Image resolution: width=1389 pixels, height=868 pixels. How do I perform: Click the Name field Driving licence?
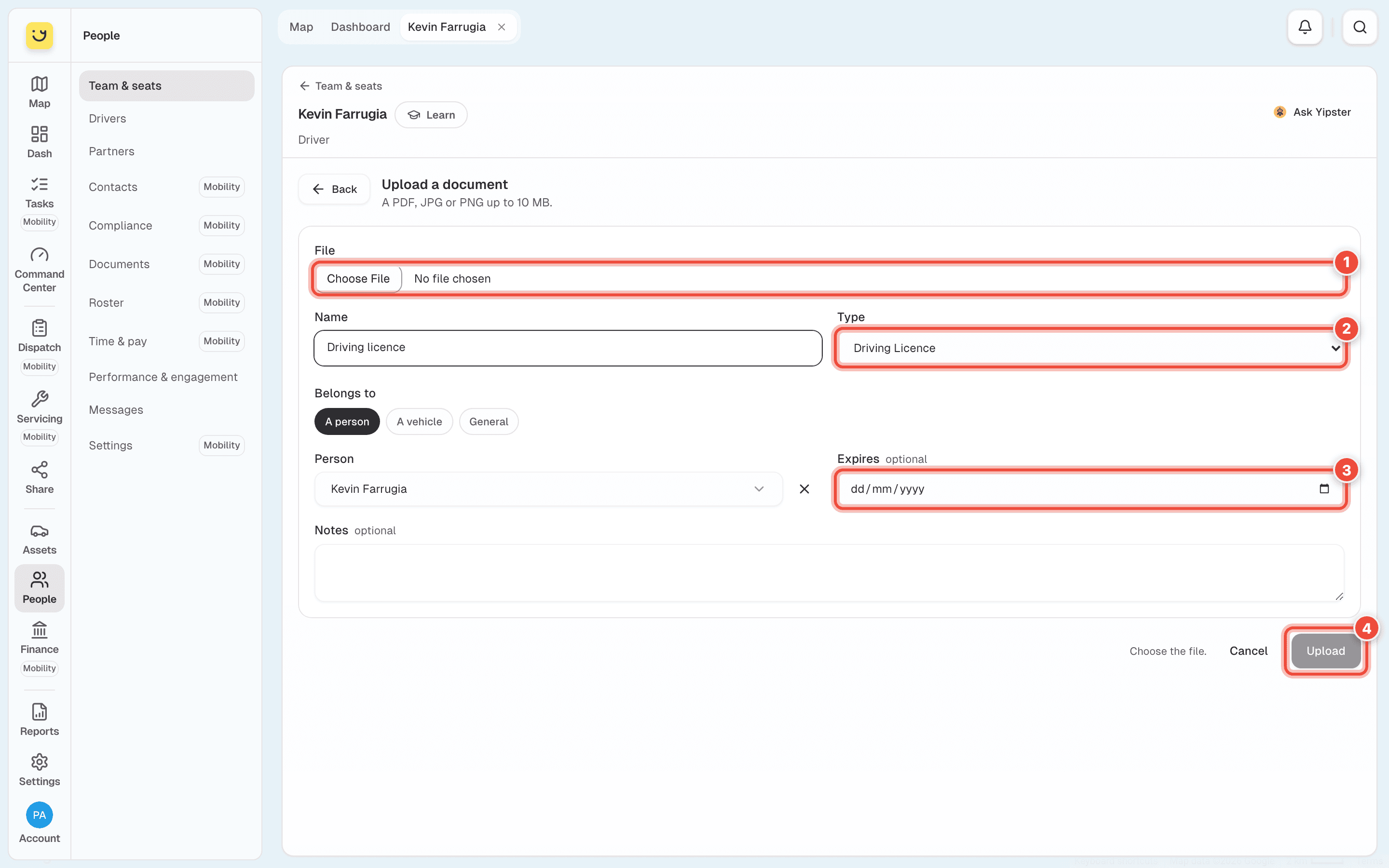(x=568, y=347)
